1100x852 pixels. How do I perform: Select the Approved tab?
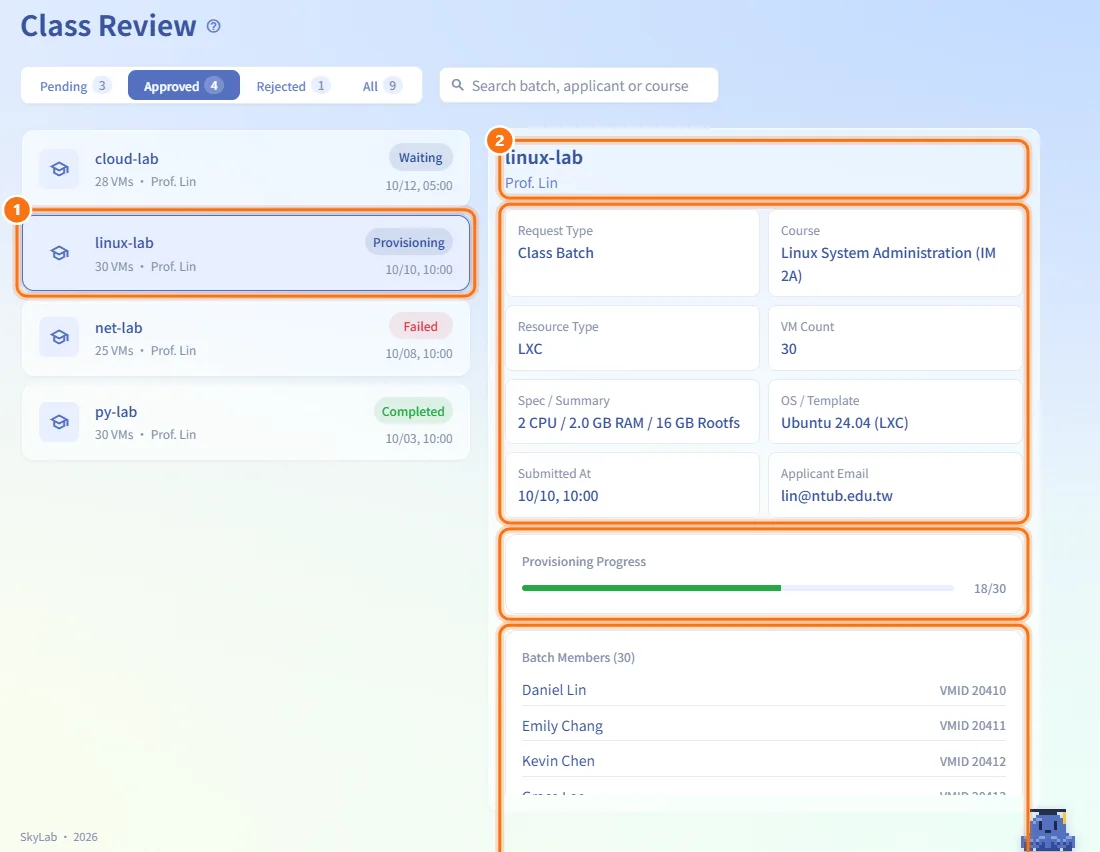pyautogui.click(x=184, y=86)
